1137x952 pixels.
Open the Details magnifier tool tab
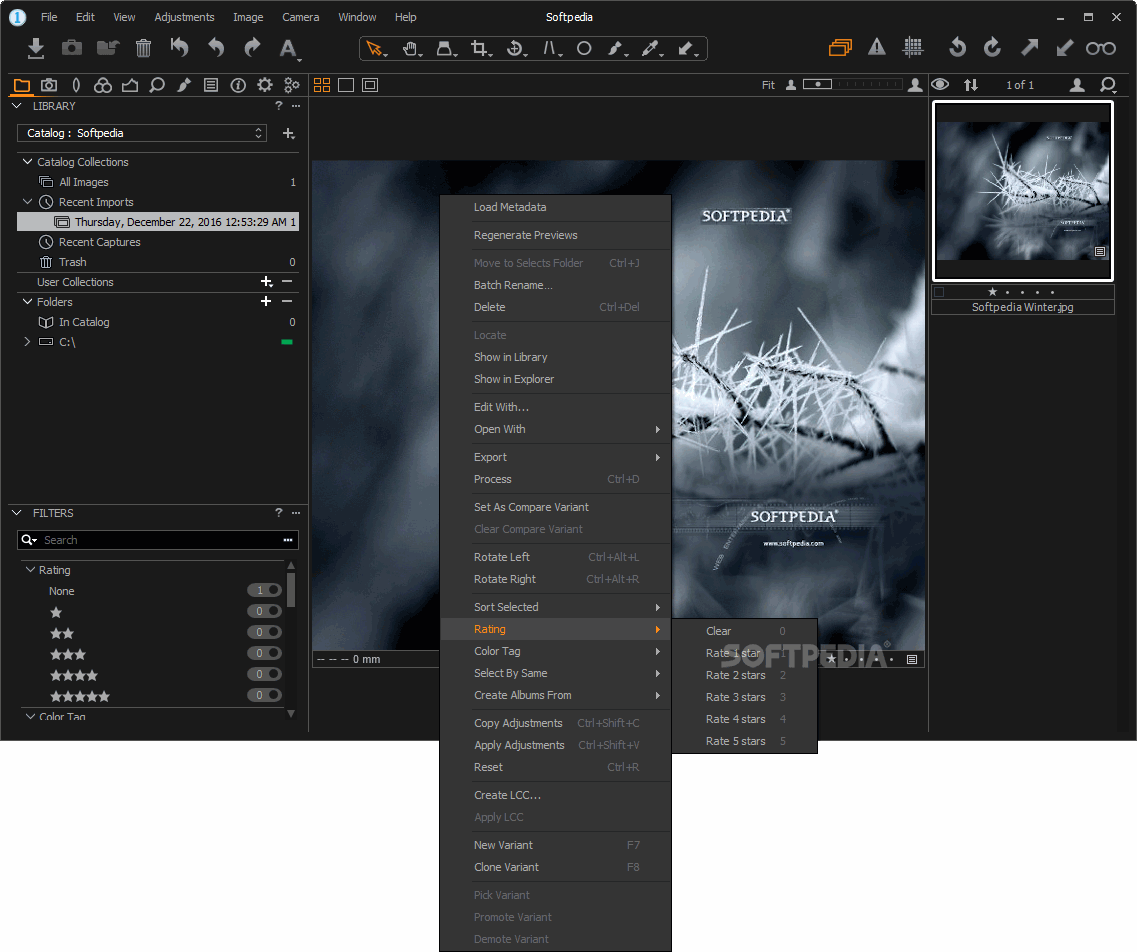pyautogui.click(x=157, y=85)
